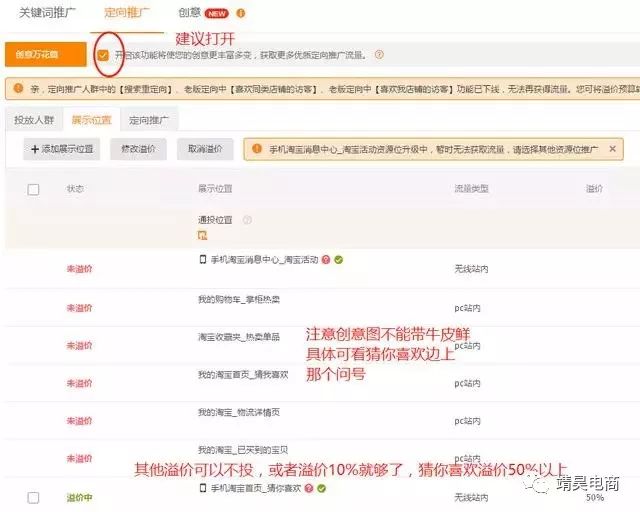The width and height of the screenshot is (640, 512).
Task: Click 无线站内 in 手机淘宝消息中心 row
Action: 471,269
